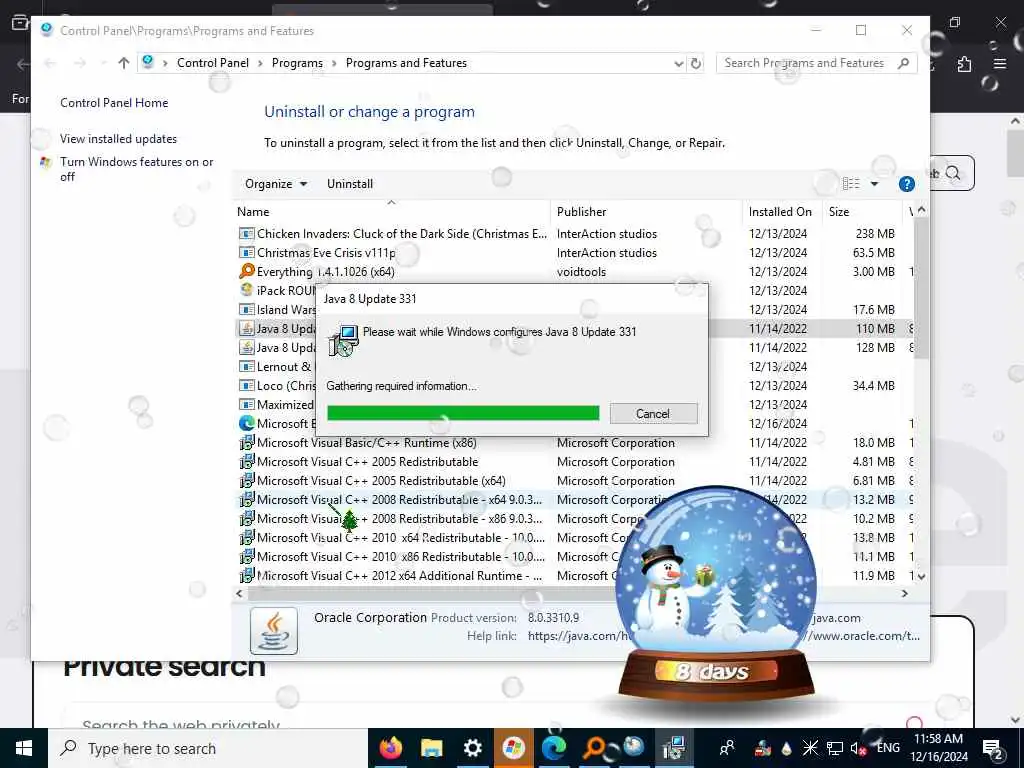Switch to the installer taskbar icon
Screen dimensions: 1024x768
[674, 748]
